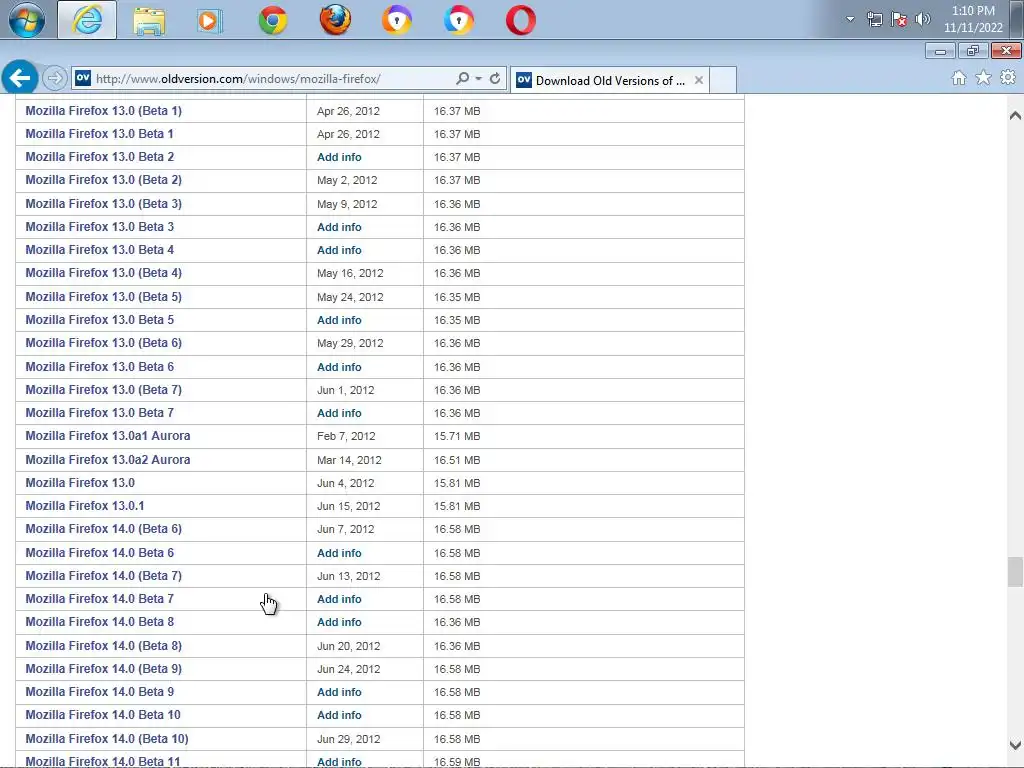Go to Home with the house icon
The image size is (1024, 768).
pyautogui.click(x=959, y=78)
